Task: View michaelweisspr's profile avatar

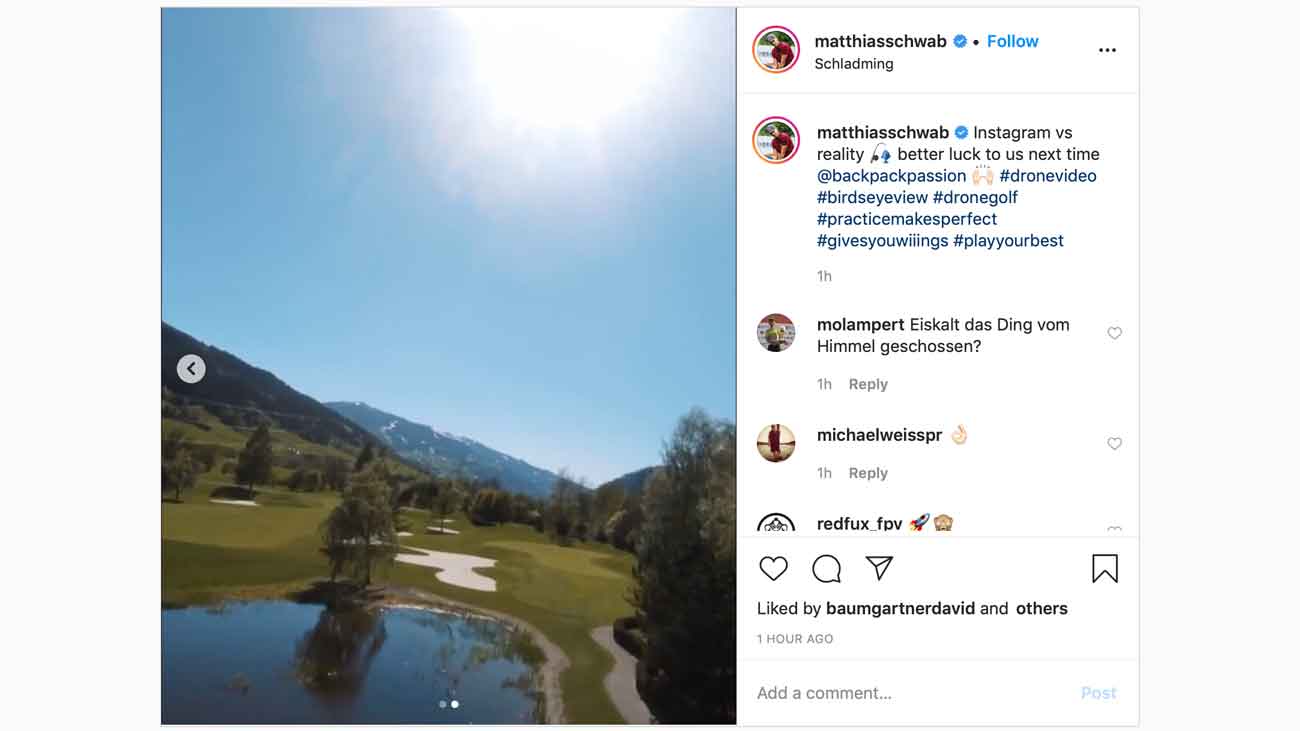Action: (x=776, y=443)
